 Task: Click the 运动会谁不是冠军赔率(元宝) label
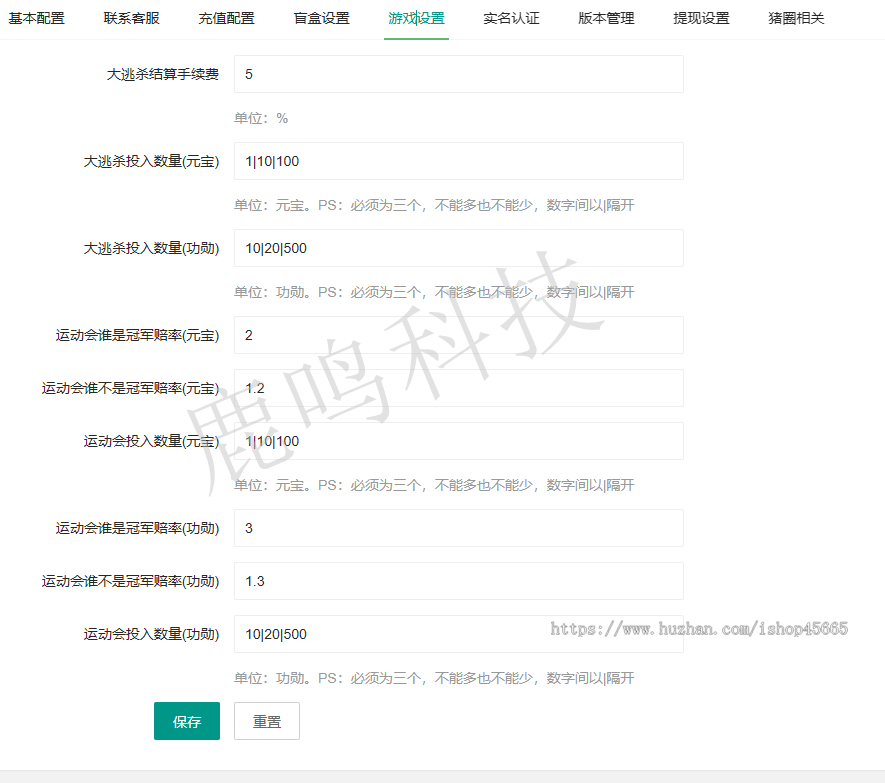click(130, 388)
